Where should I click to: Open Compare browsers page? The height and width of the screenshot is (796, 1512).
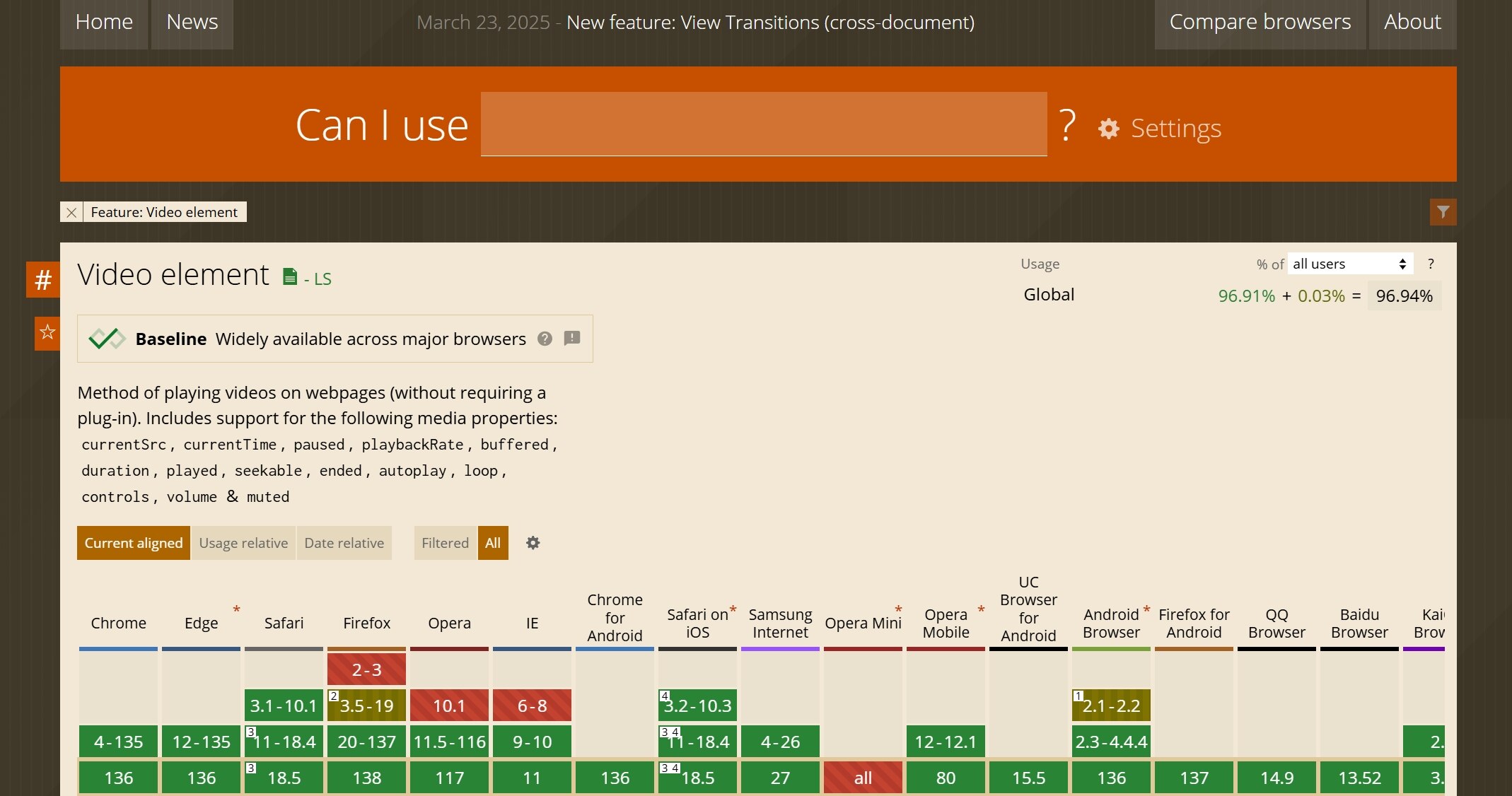(1260, 23)
